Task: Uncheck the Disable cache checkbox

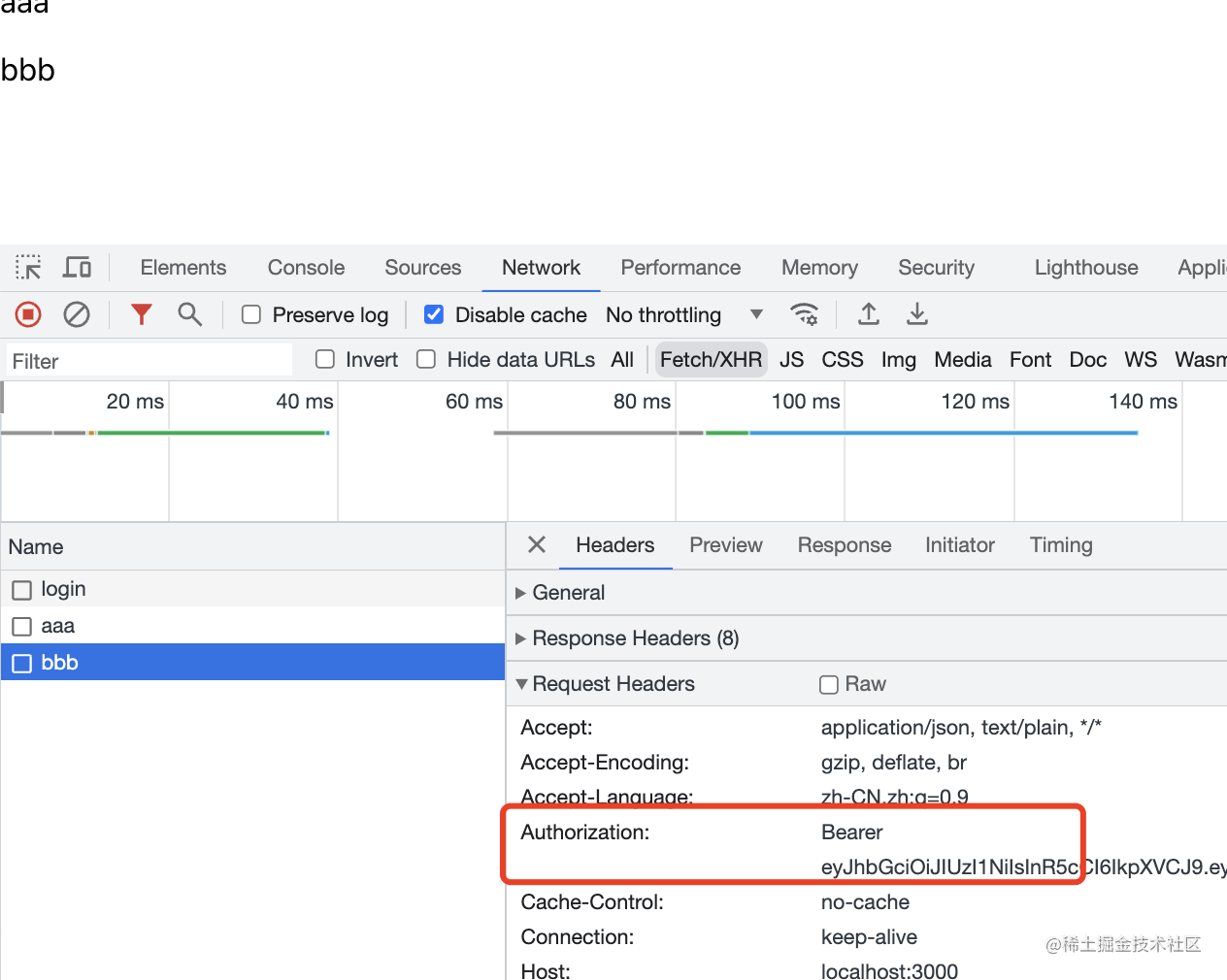Action: coord(434,314)
